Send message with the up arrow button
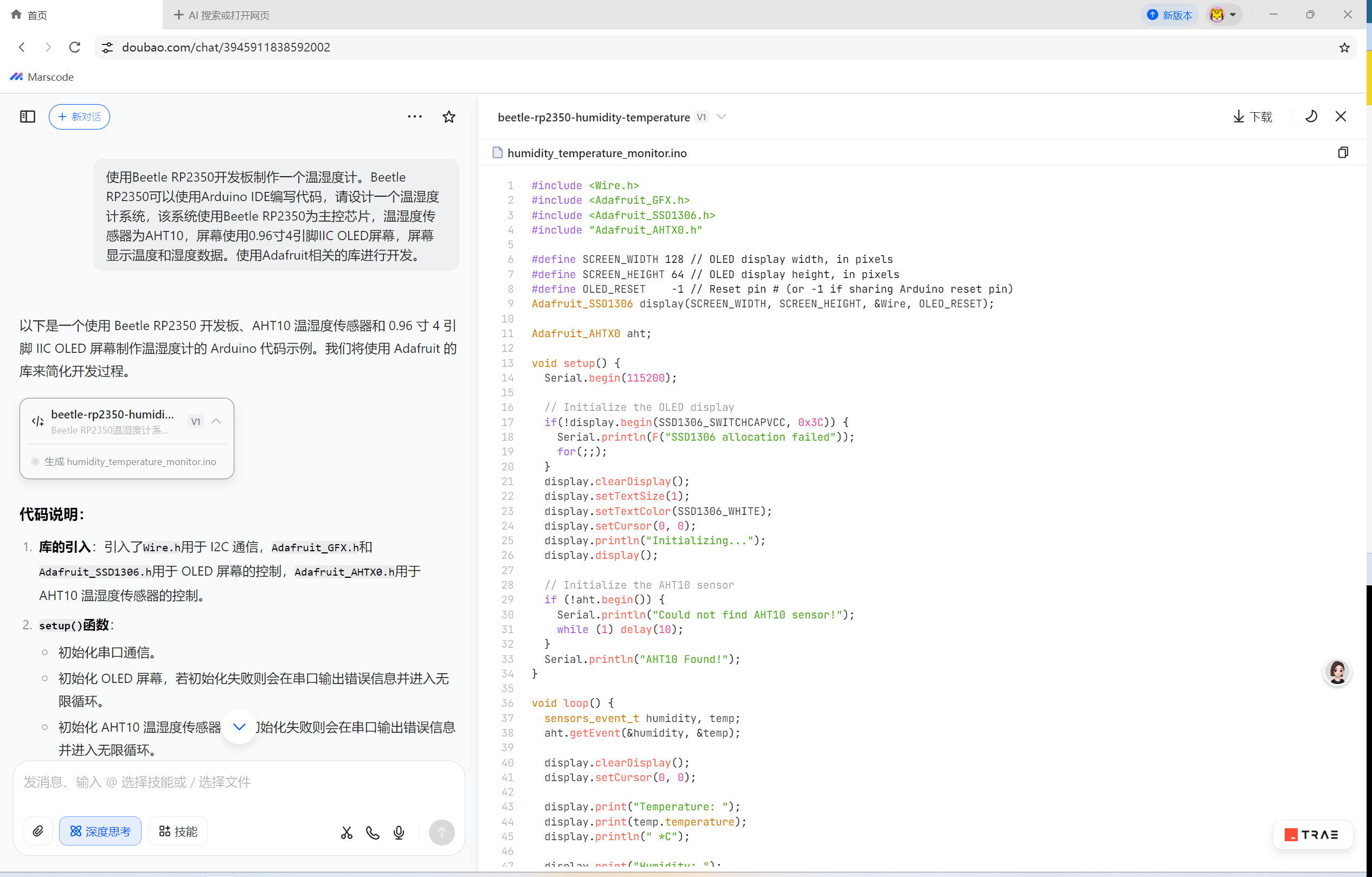This screenshot has height=877, width=1372. pos(441,832)
